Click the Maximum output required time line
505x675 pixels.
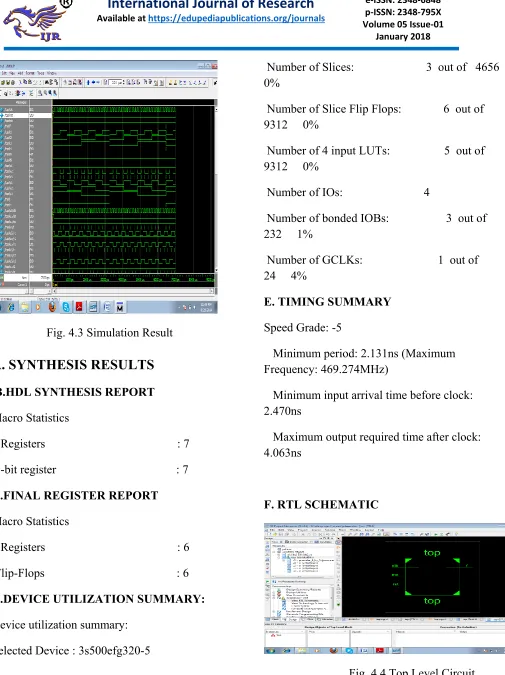point(377,437)
